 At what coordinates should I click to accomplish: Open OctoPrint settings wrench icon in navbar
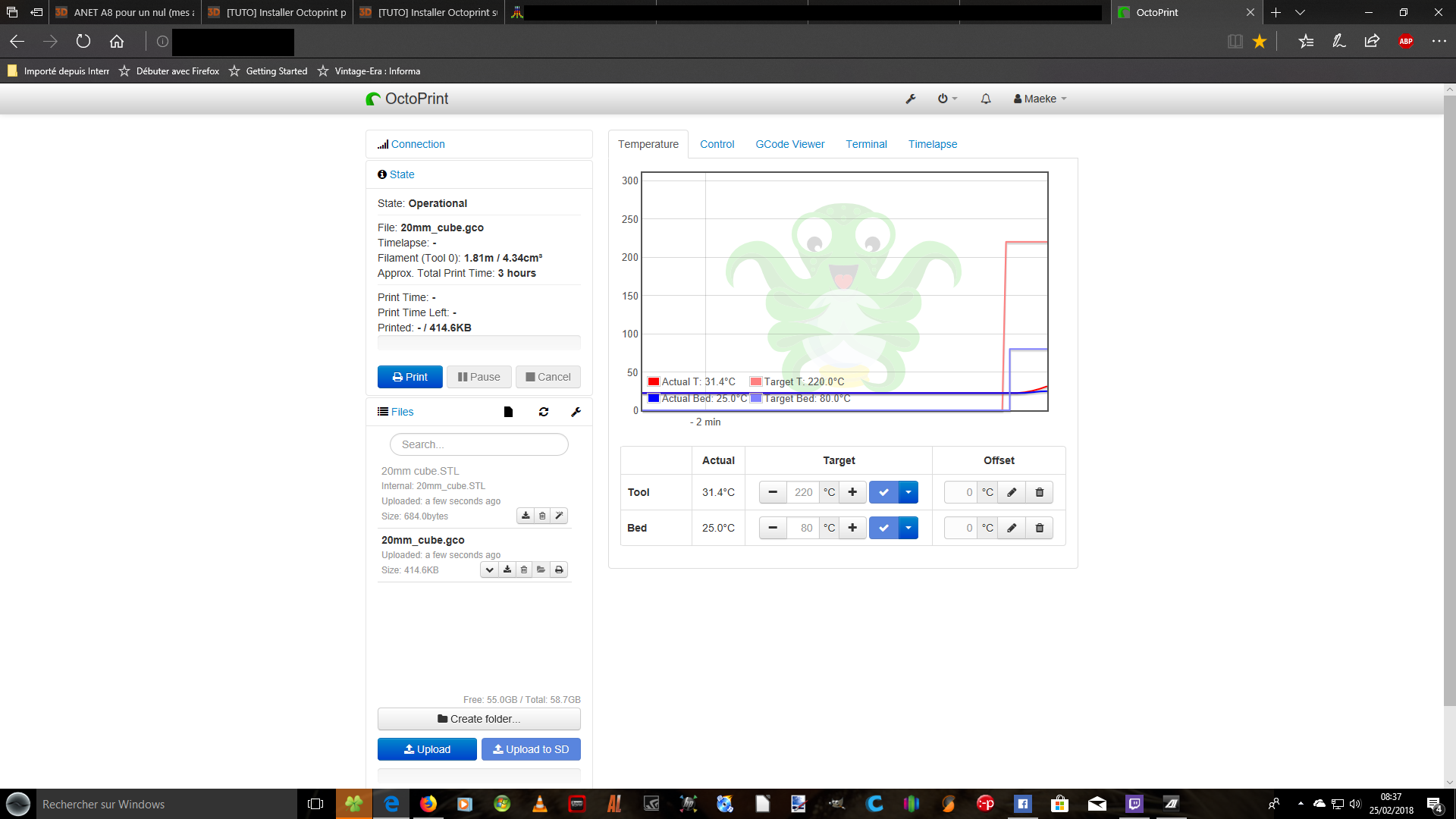911,99
